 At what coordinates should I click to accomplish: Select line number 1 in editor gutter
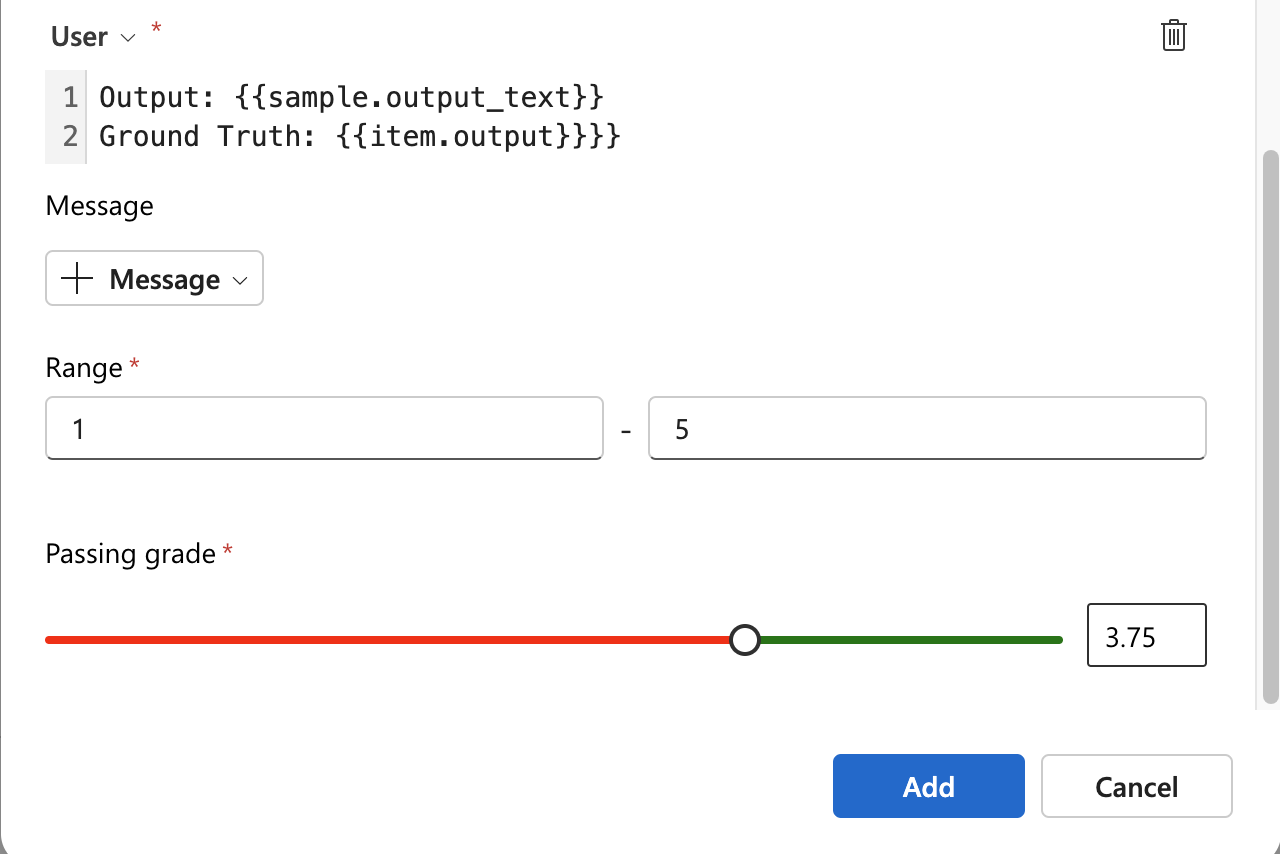[x=69, y=97]
